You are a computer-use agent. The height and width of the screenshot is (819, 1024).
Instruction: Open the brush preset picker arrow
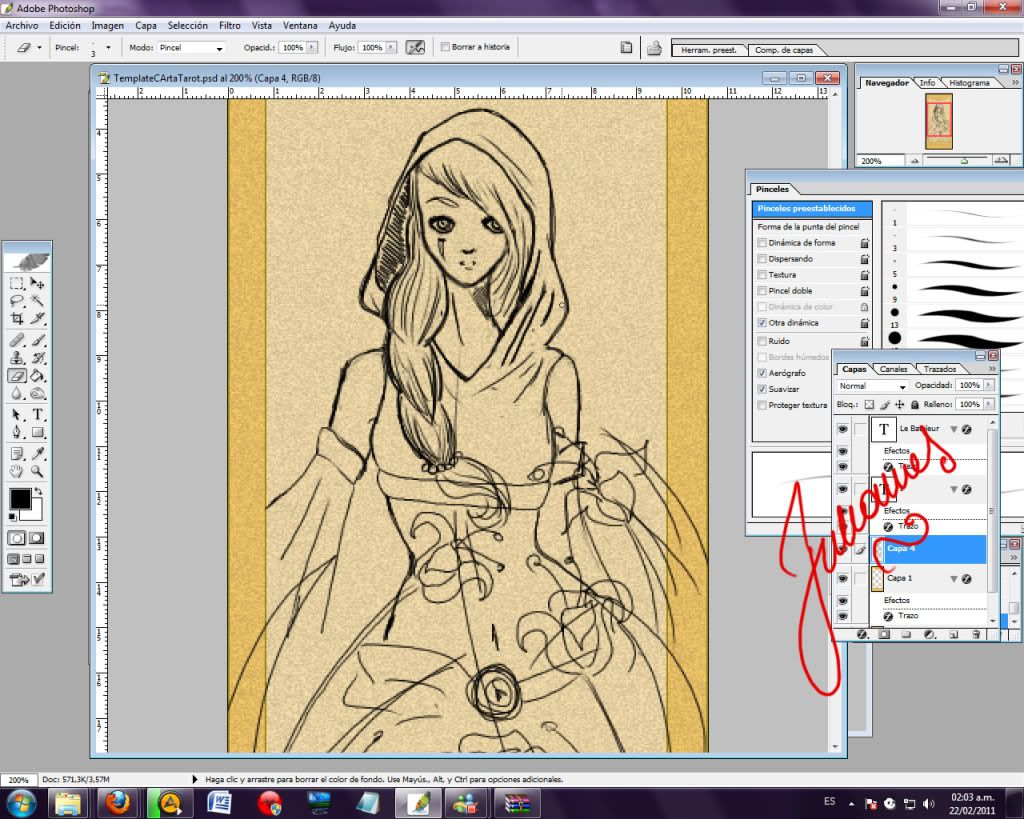(x=108, y=48)
